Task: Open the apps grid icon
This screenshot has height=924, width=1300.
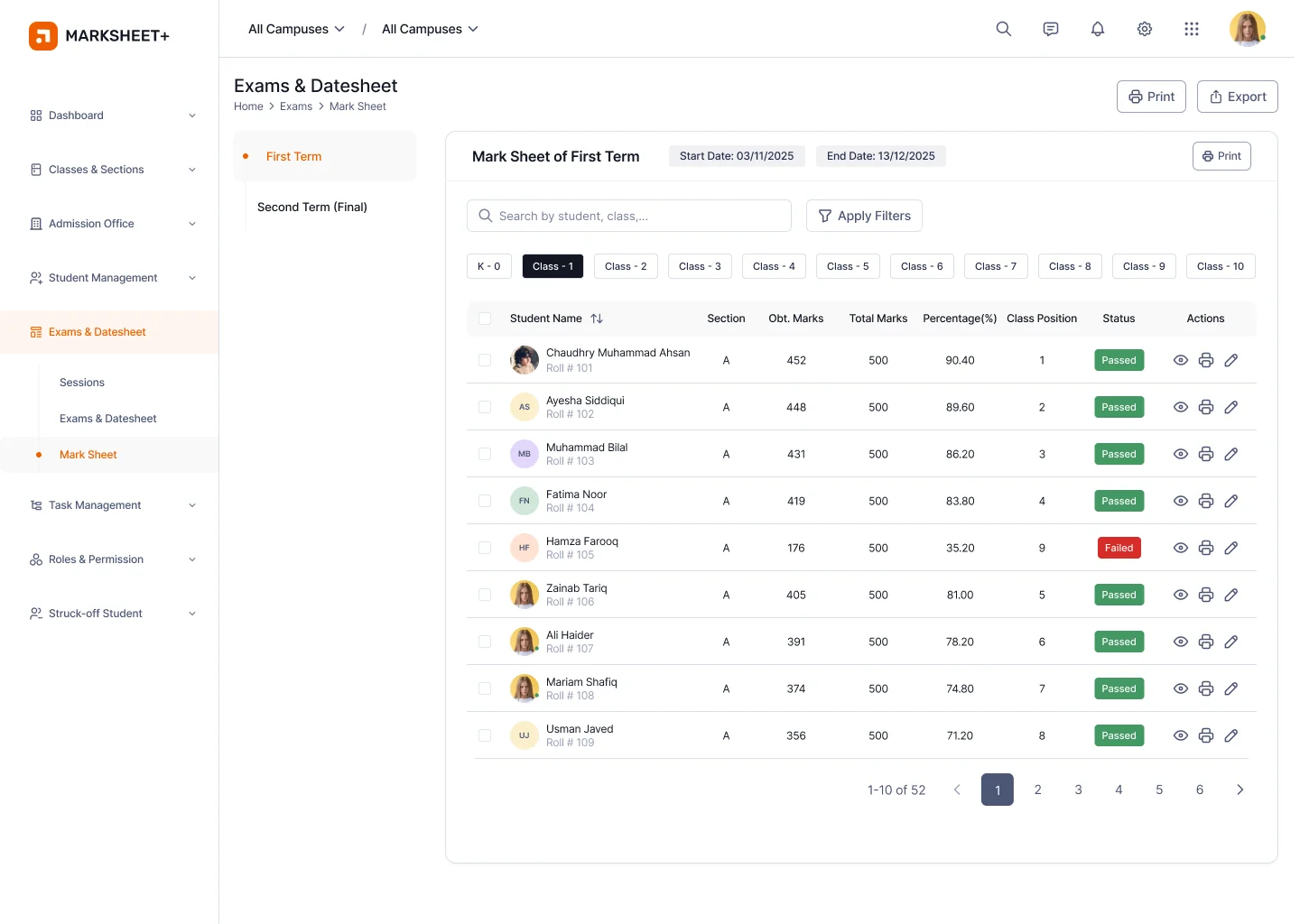Action: (x=1191, y=29)
